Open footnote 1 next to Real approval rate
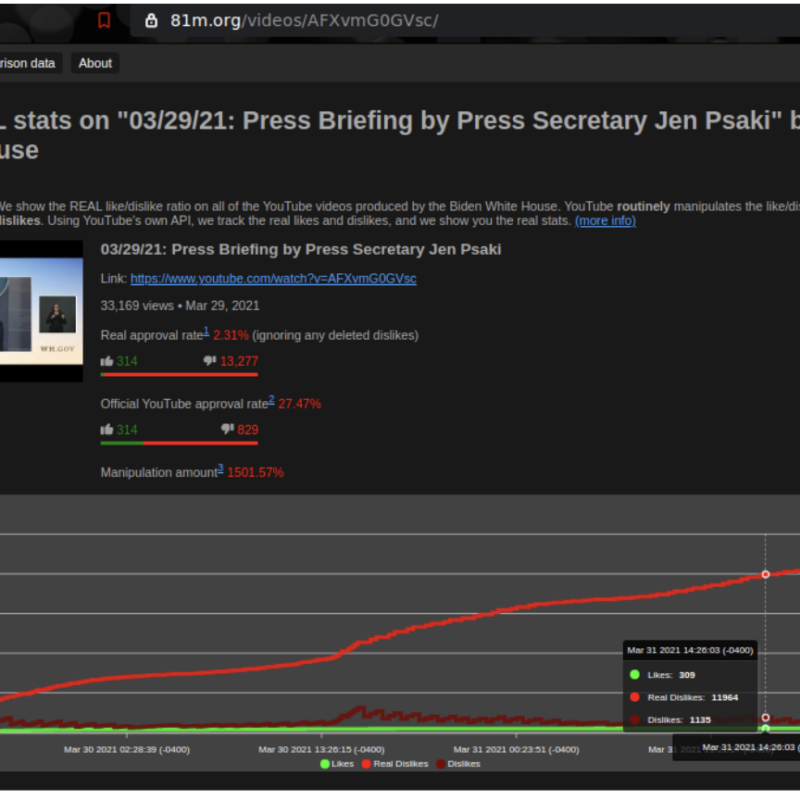The image size is (800, 800). (206, 331)
